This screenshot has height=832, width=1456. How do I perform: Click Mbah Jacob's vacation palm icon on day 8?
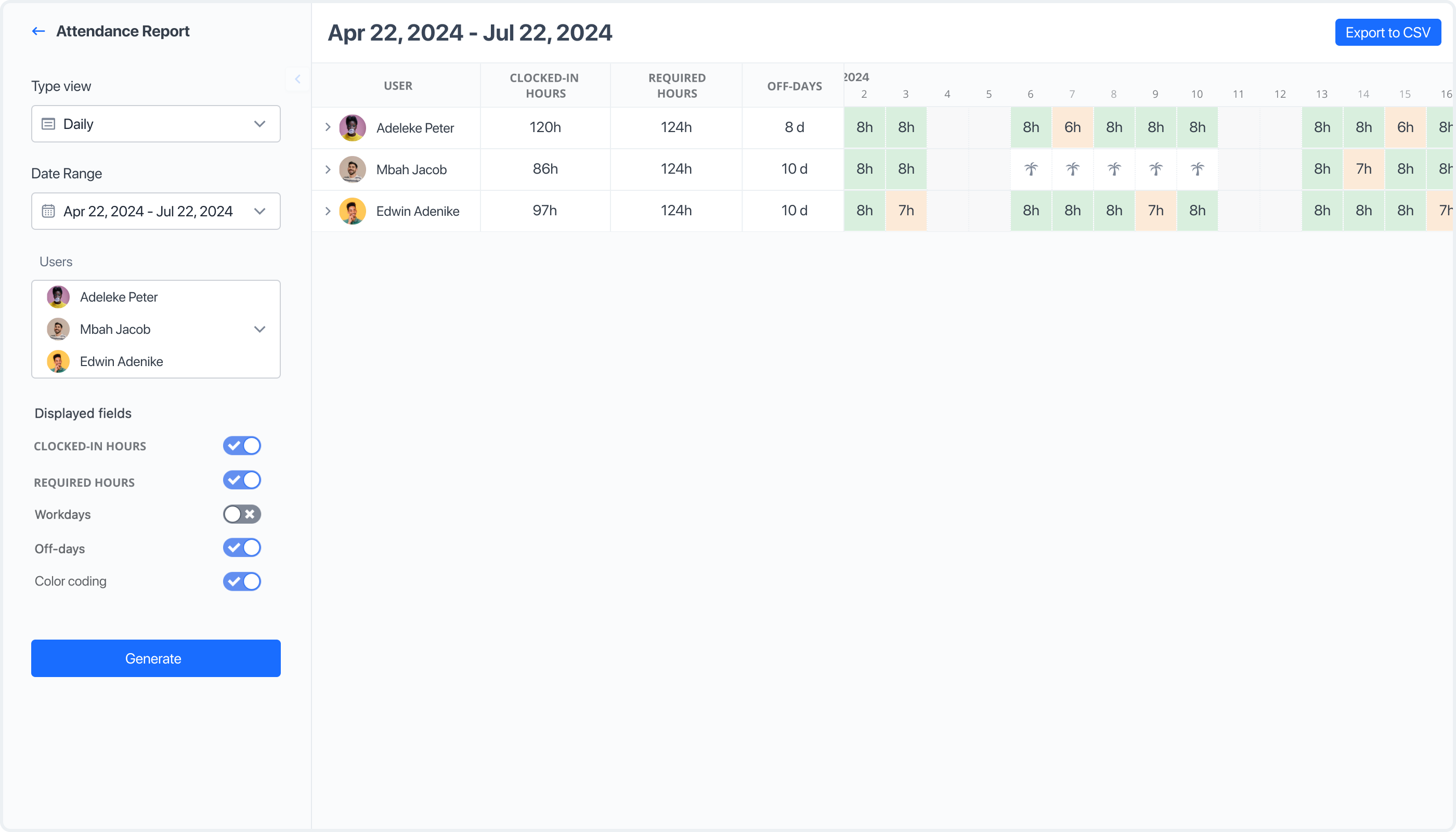click(x=1114, y=169)
